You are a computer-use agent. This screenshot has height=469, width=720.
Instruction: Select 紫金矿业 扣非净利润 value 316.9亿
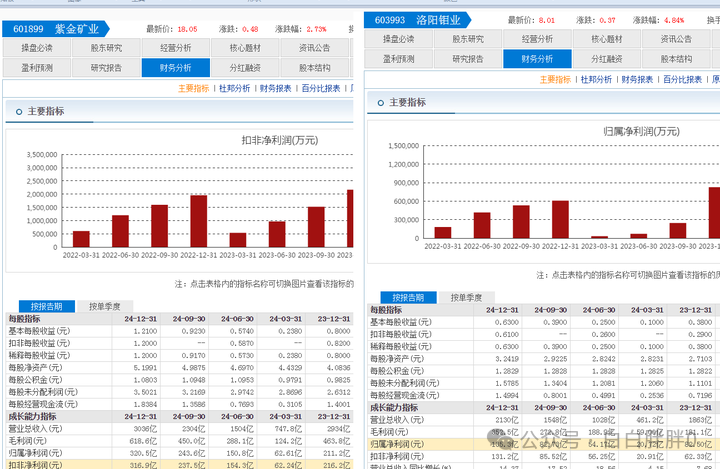click(x=144, y=465)
